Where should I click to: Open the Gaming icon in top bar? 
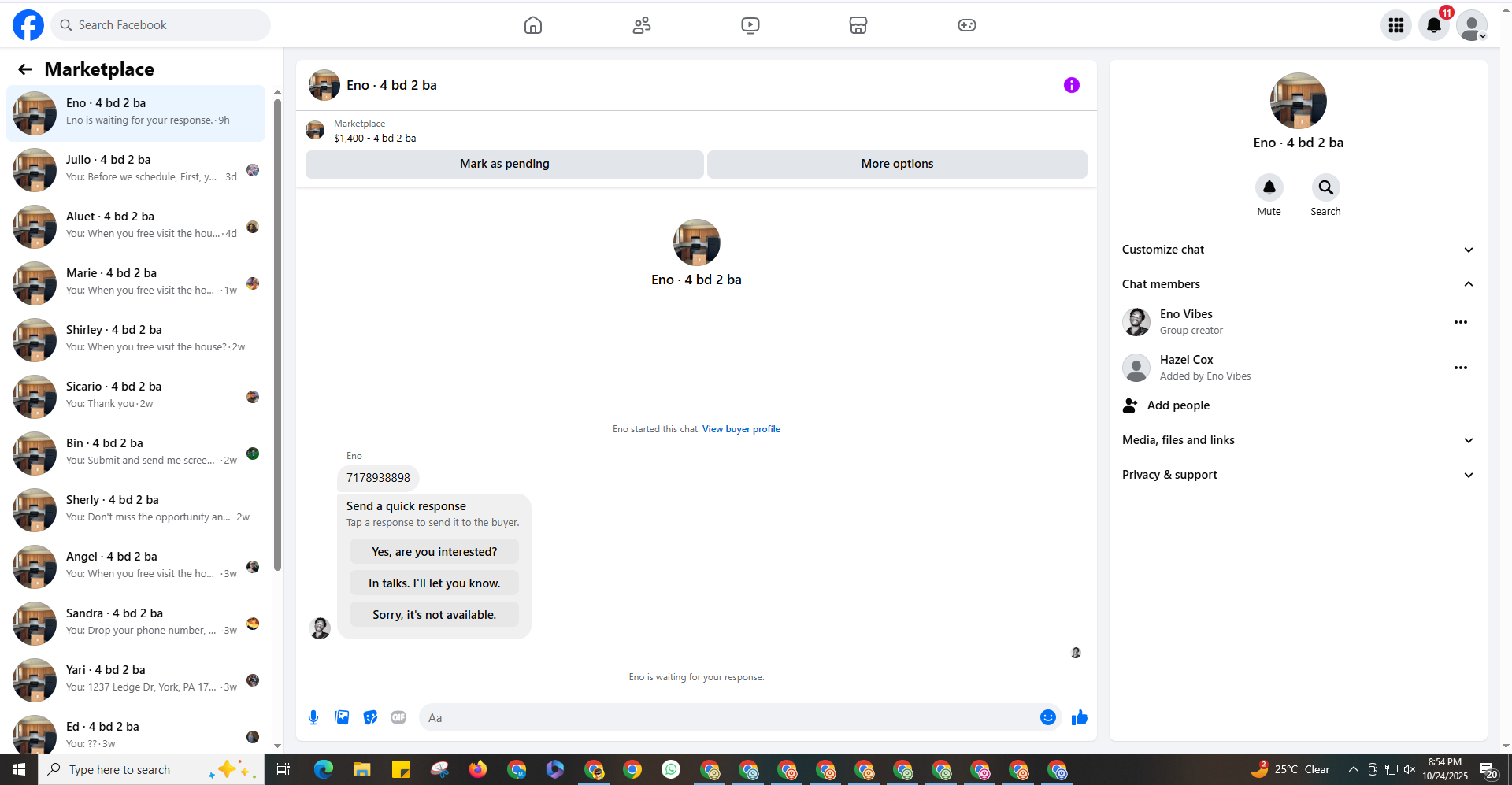[967, 25]
